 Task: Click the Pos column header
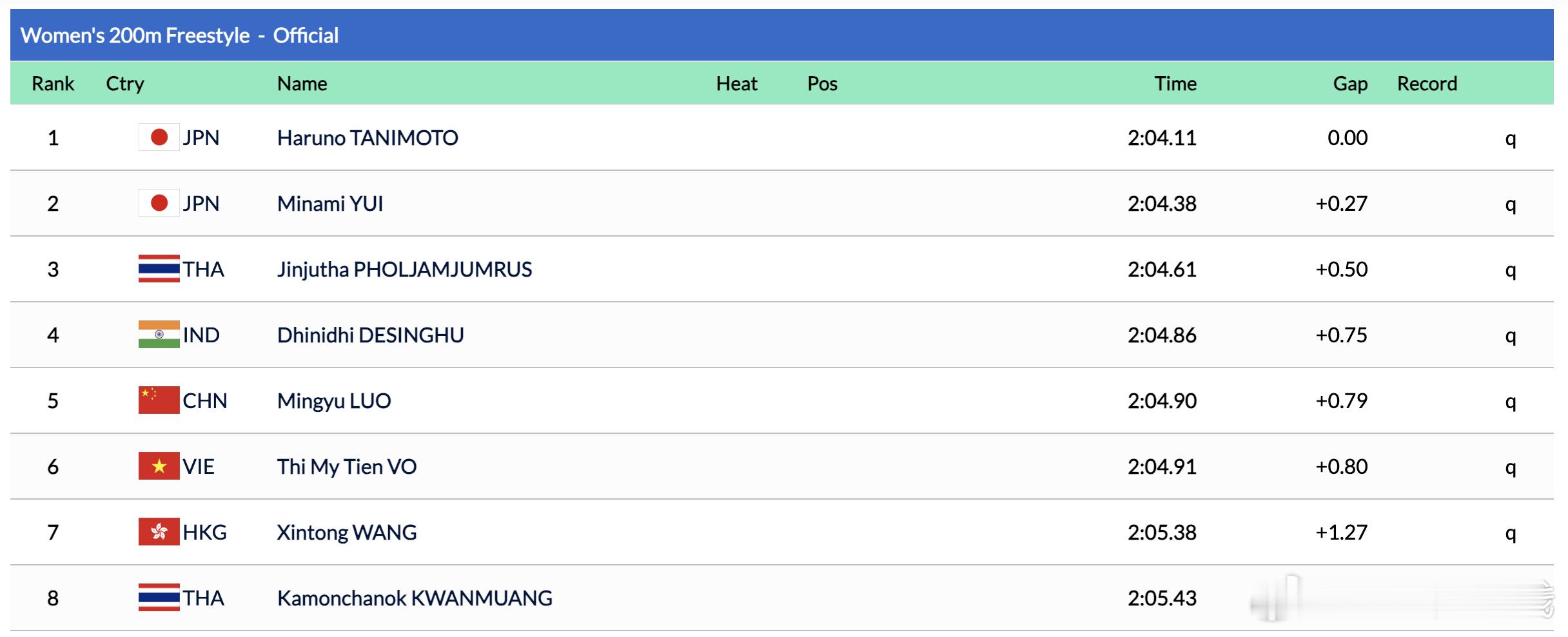tap(823, 84)
